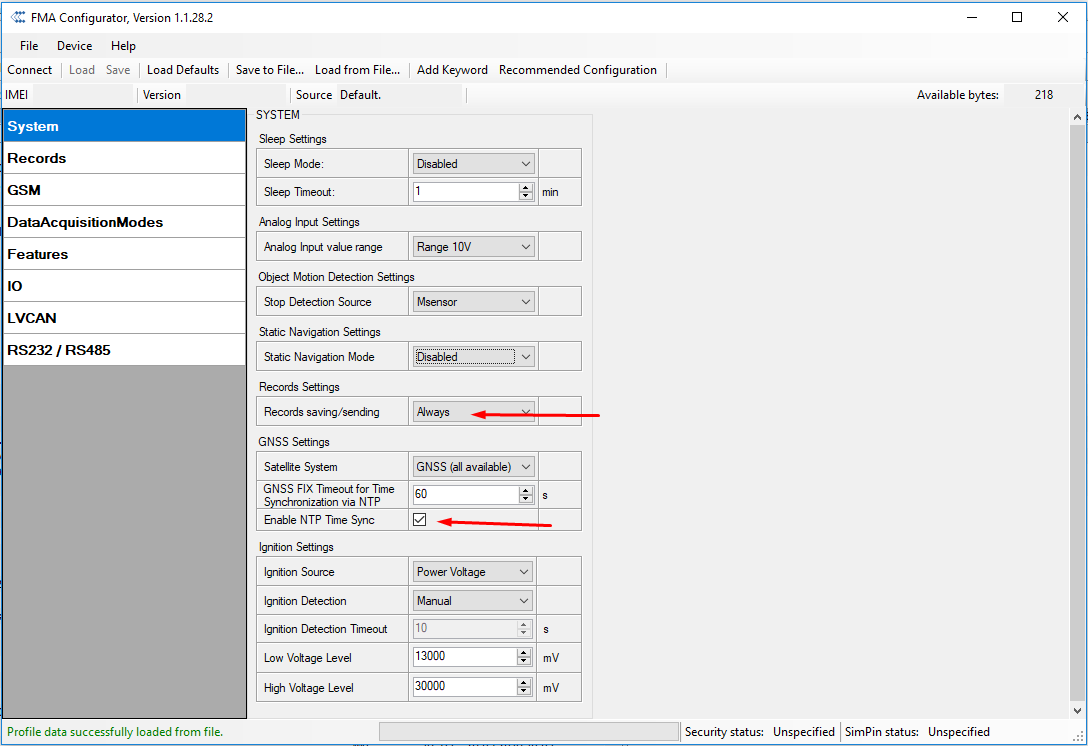Open the Device menu

74,46
